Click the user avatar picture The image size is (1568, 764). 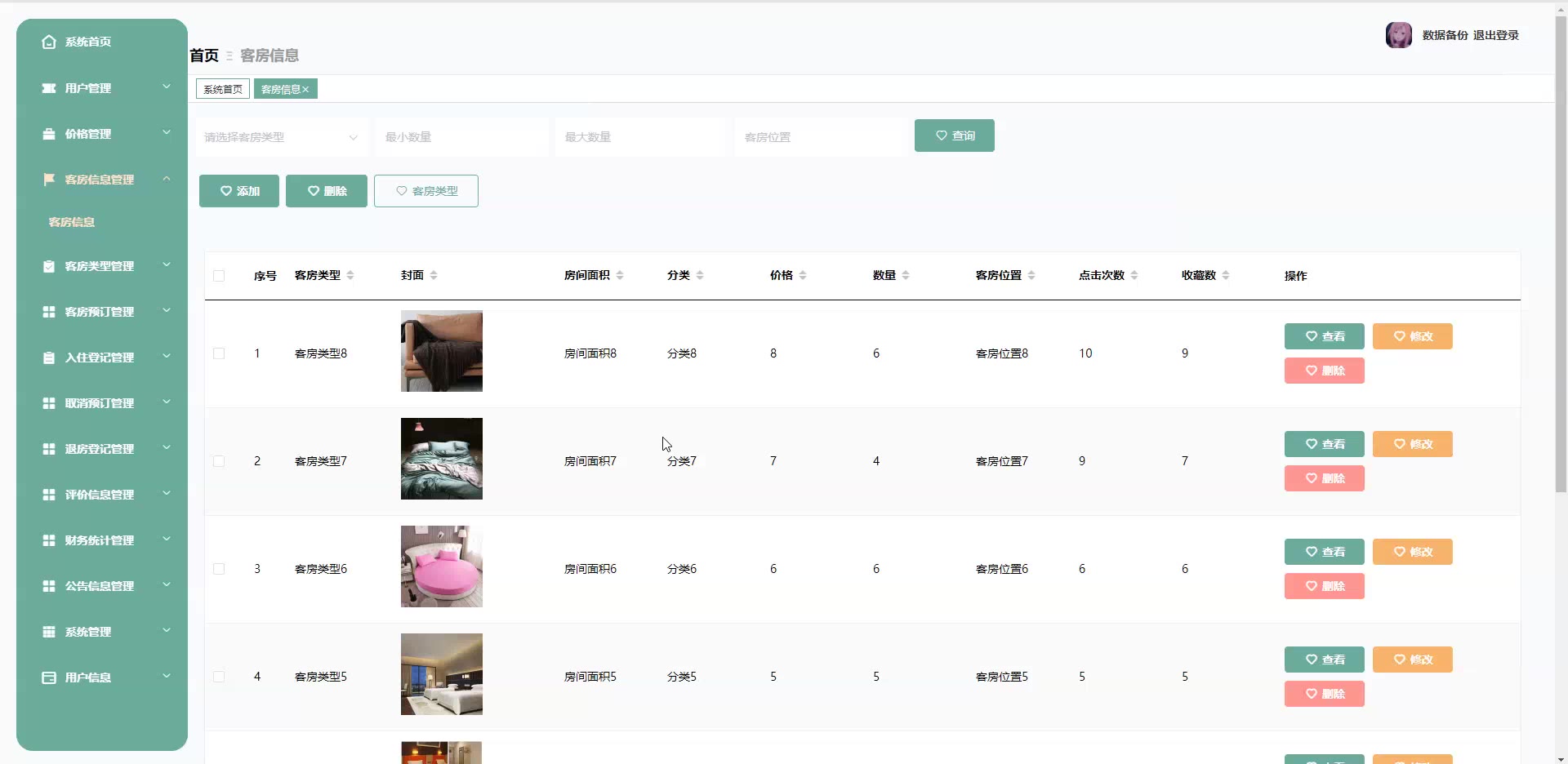pyautogui.click(x=1399, y=35)
